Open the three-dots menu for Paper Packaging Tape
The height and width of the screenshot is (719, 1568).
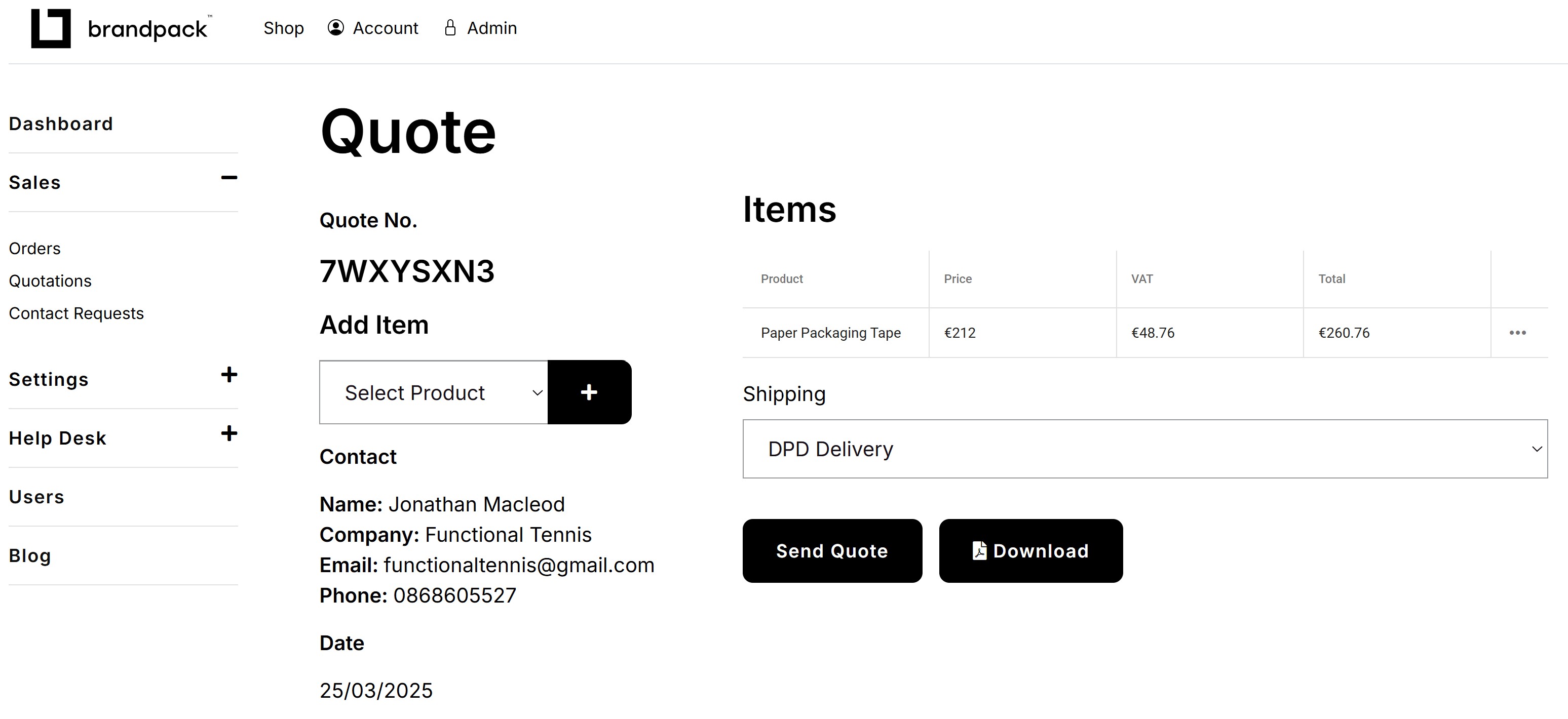coord(1517,333)
